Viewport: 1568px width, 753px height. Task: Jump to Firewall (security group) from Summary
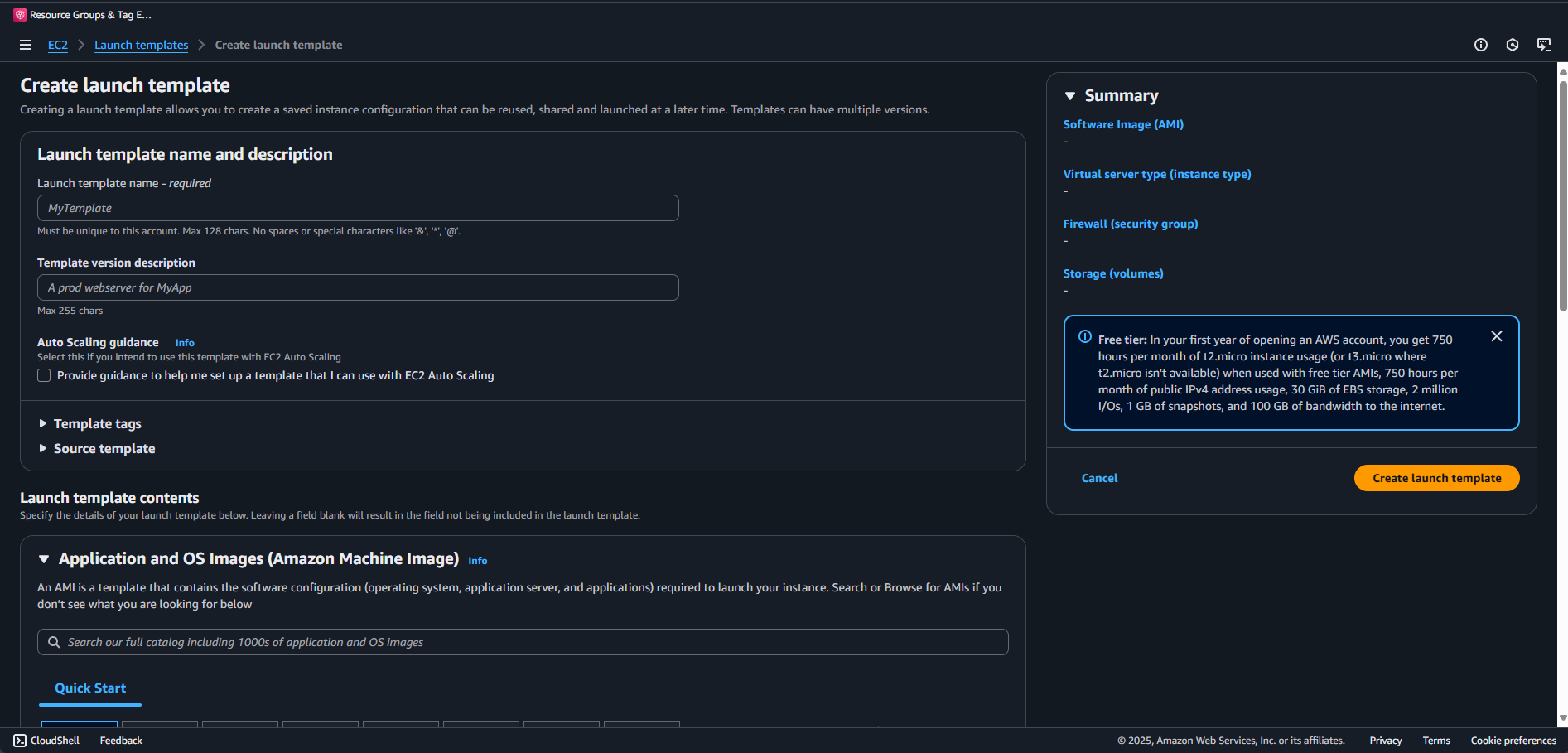click(1131, 224)
